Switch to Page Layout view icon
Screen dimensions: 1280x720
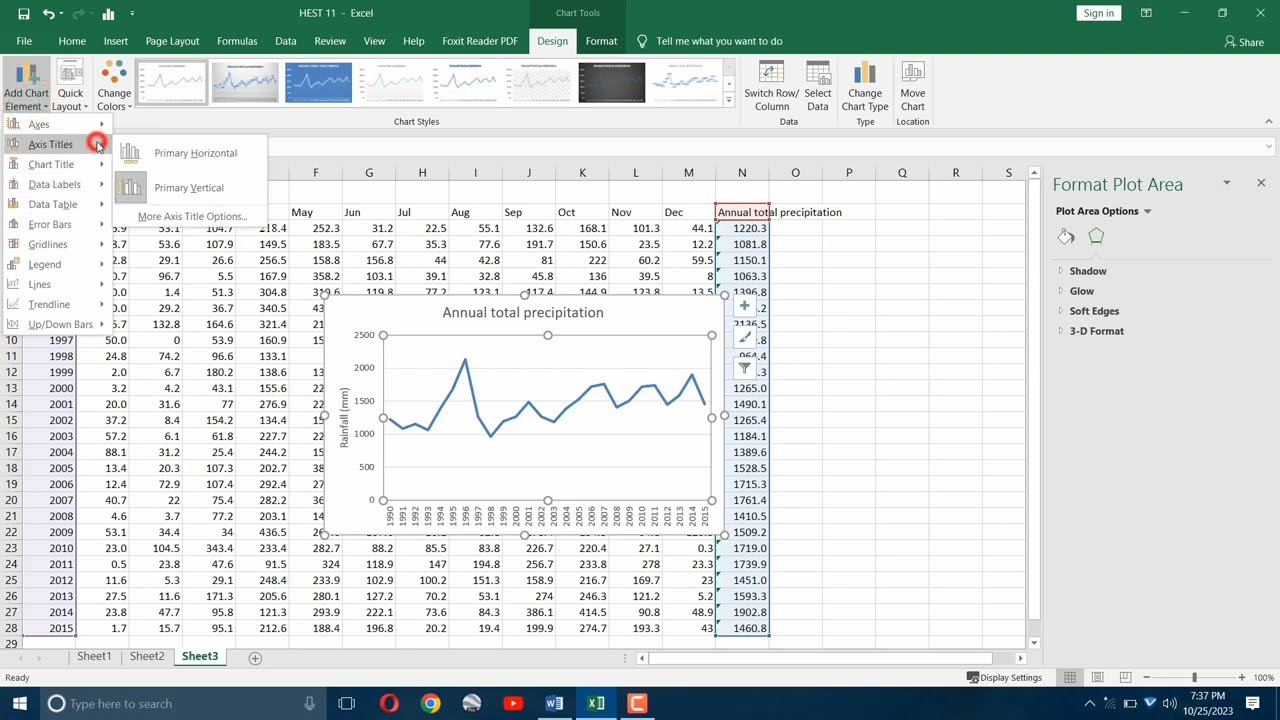click(1097, 677)
